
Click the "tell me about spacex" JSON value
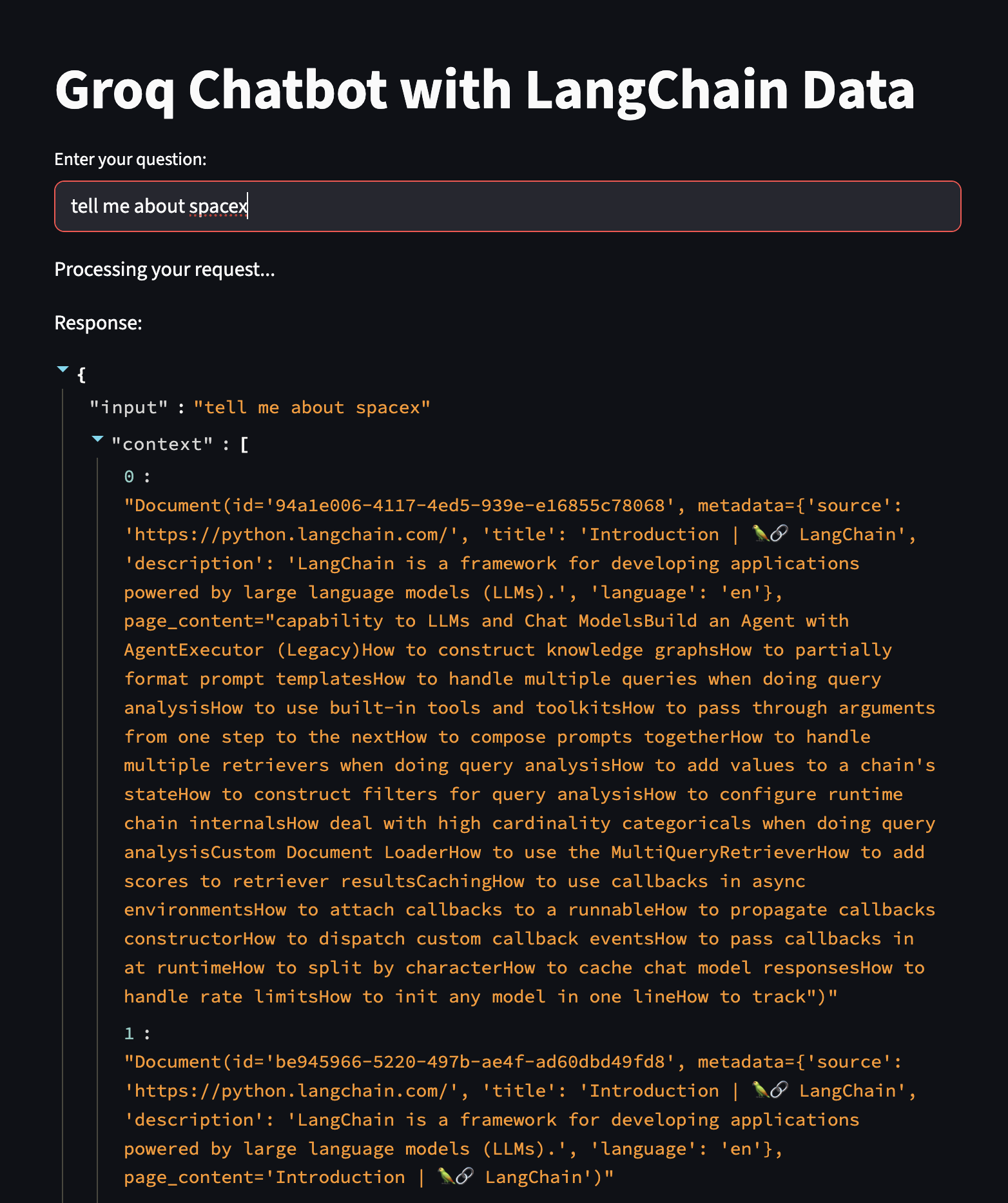click(312, 407)
